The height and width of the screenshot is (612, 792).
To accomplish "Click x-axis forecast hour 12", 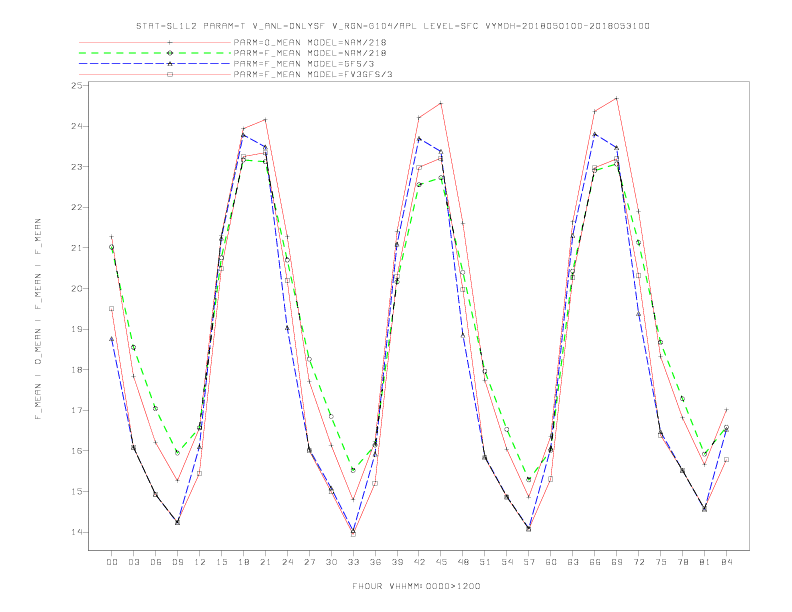I will pos(200,562).
